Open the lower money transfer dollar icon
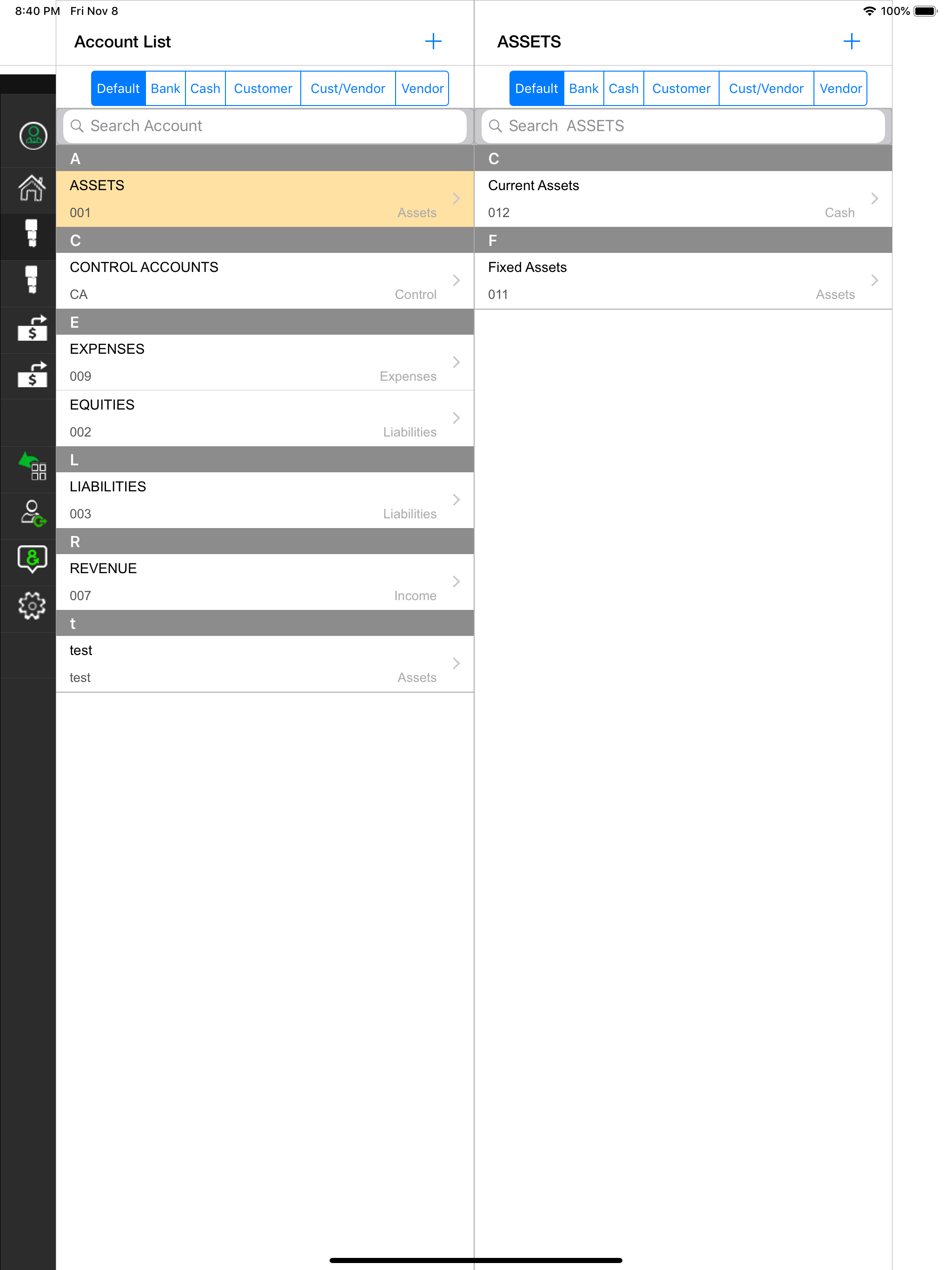The image size is (952, 1270). [x=32, y=374]
